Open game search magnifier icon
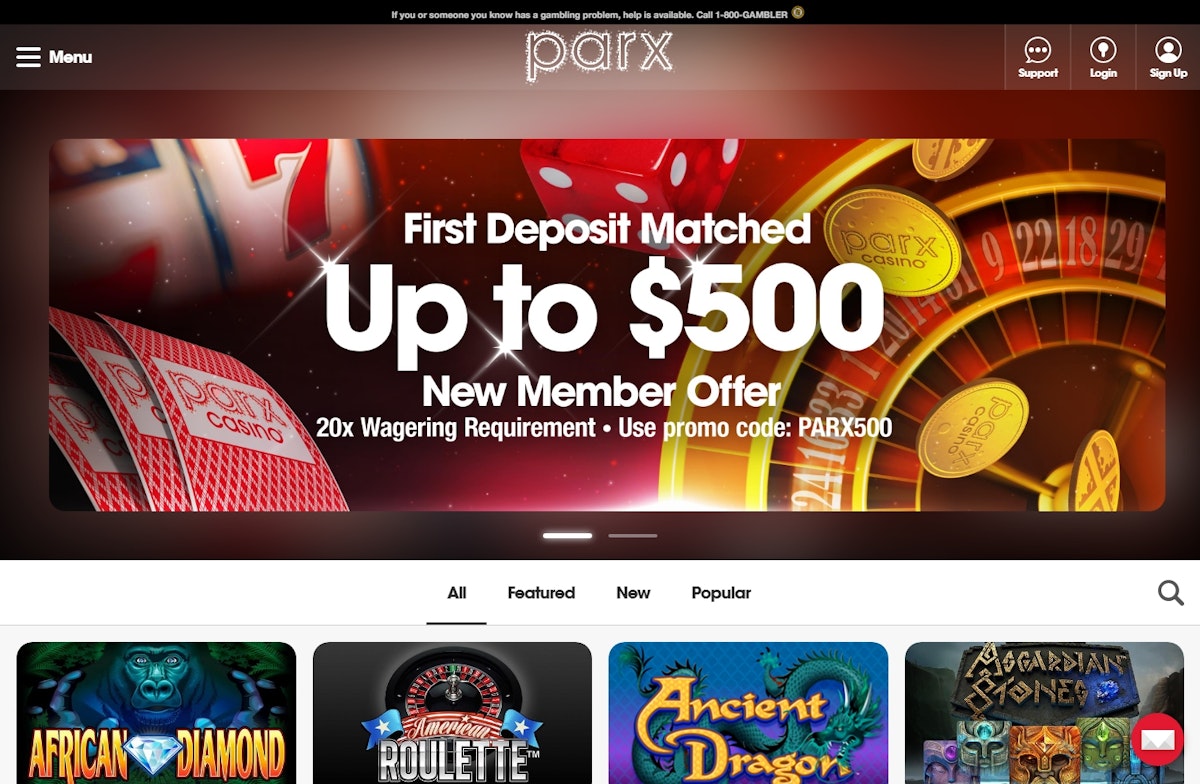The height and width of the screenshot is (784, 1200). (x=1171, y=593)
